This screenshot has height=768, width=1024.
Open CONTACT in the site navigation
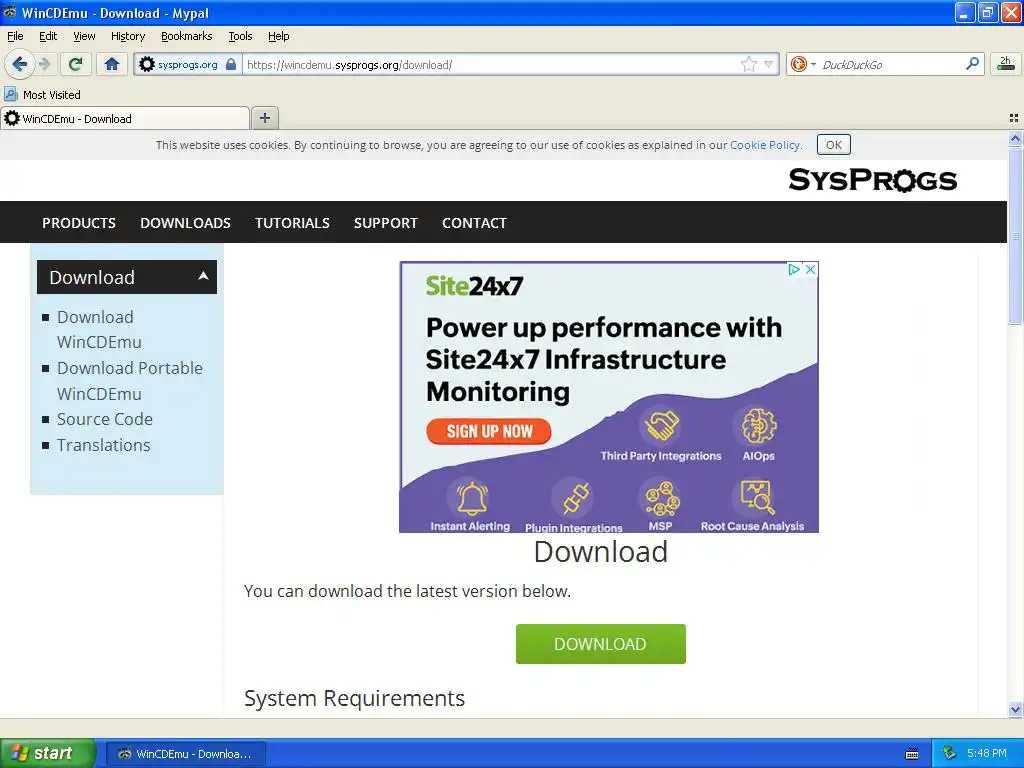pyautogui.click(x=474, y=223)
